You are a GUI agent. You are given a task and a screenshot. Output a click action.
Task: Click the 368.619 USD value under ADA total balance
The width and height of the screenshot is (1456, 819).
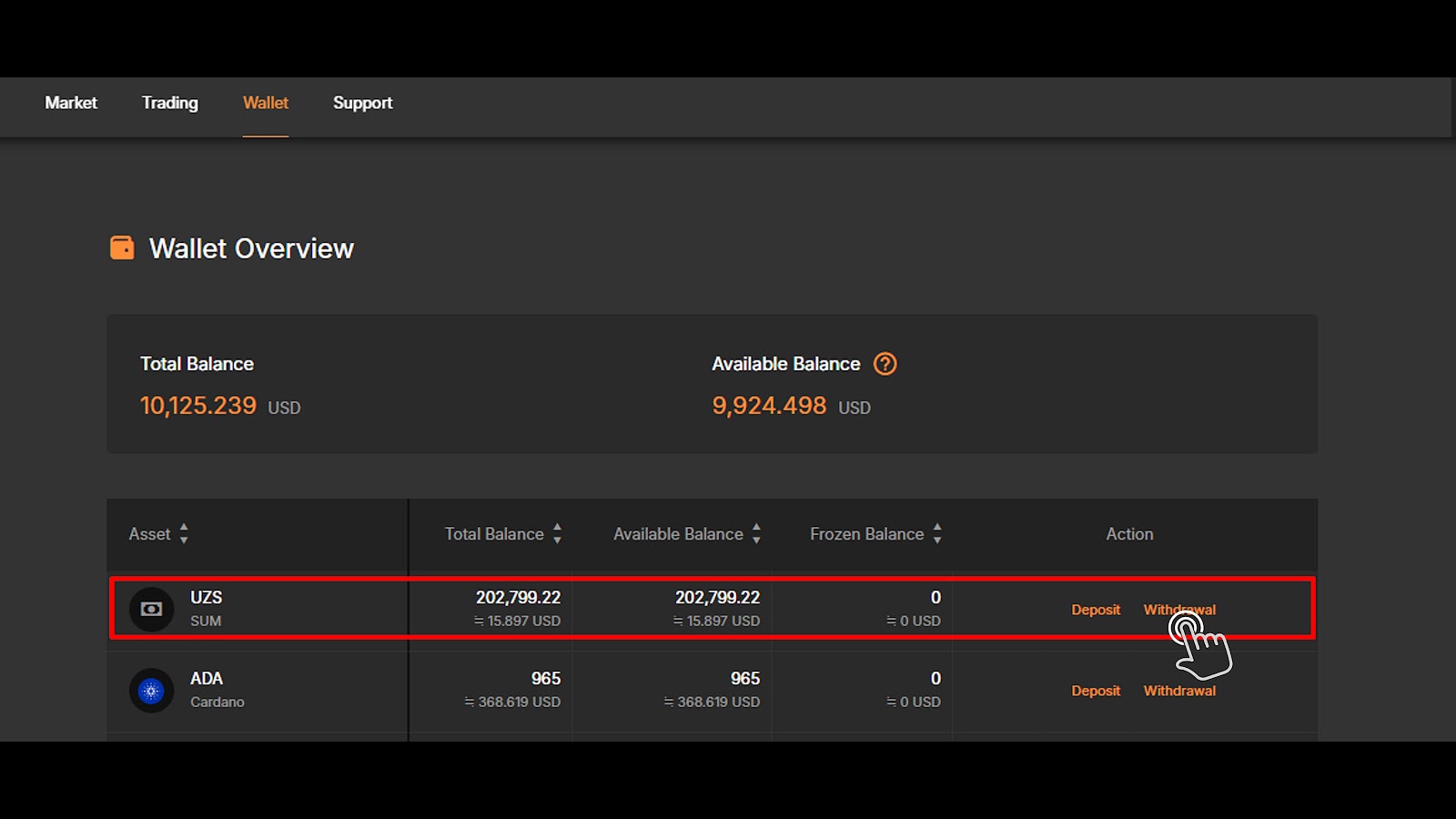[x=512, y=702]
